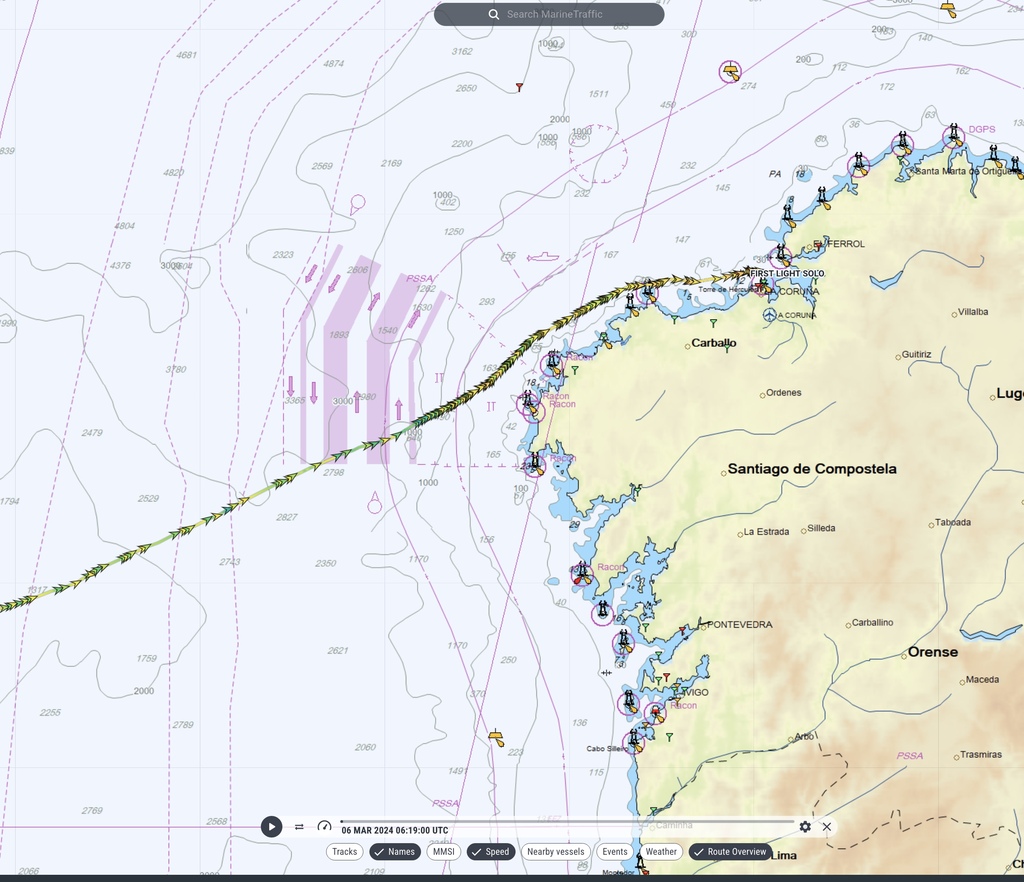Click the loop/repeat playback arrows icon
The width and height of the screenshot is (1024, 882).
pyautogui.click(x=299, y=827)
